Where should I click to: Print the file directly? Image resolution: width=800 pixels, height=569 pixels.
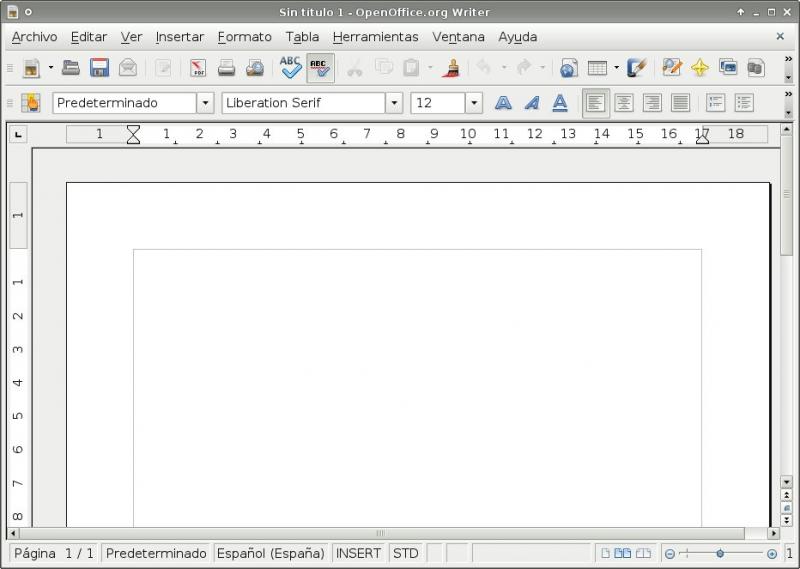[x=227, y=68]
